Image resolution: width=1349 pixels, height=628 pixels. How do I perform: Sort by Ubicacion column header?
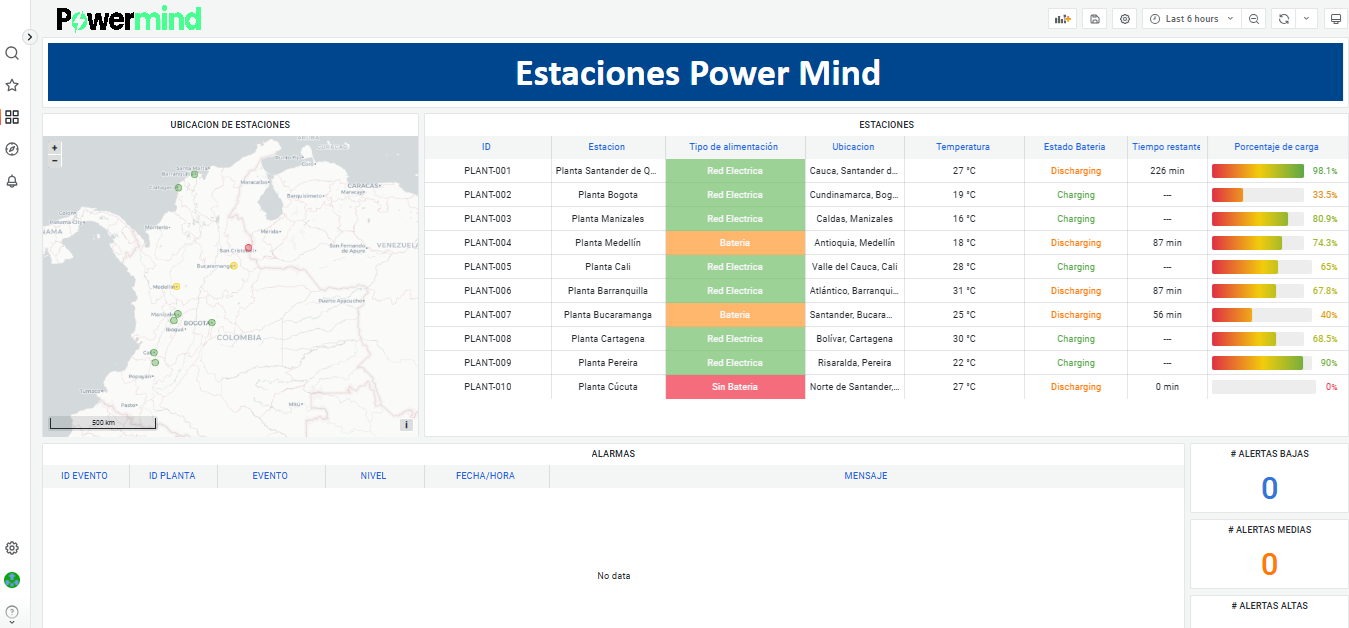853,147
